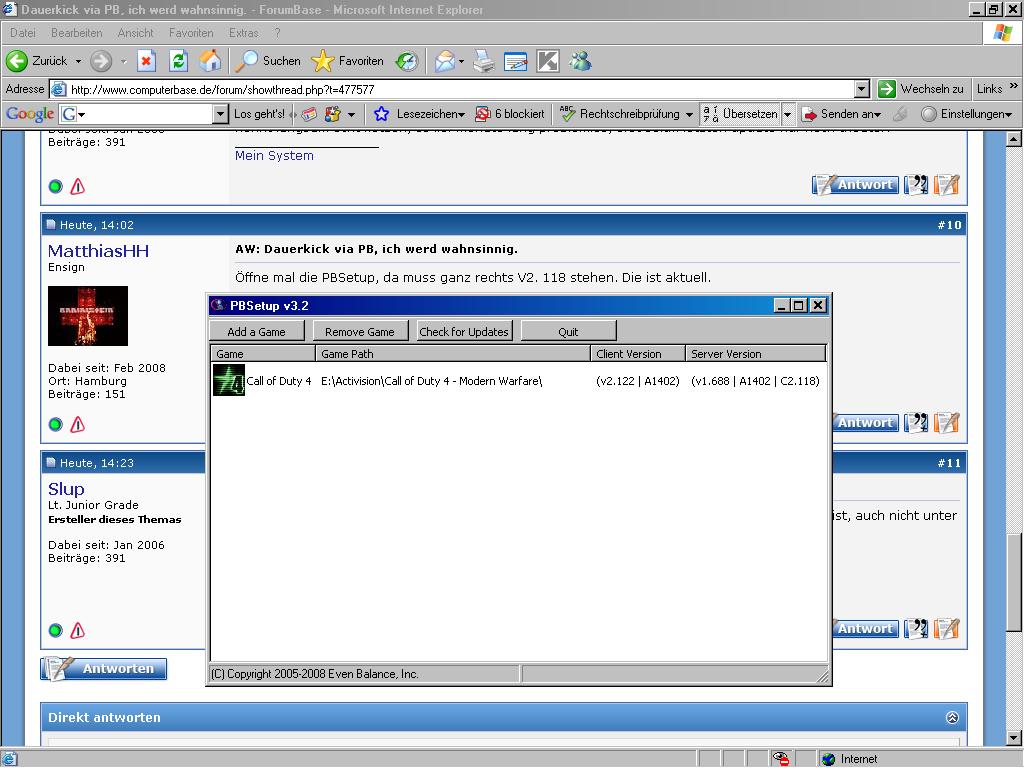Screen dimensions: 1024x768
Task: Open post number #10 permalink
Action: (x=950, y=225)
